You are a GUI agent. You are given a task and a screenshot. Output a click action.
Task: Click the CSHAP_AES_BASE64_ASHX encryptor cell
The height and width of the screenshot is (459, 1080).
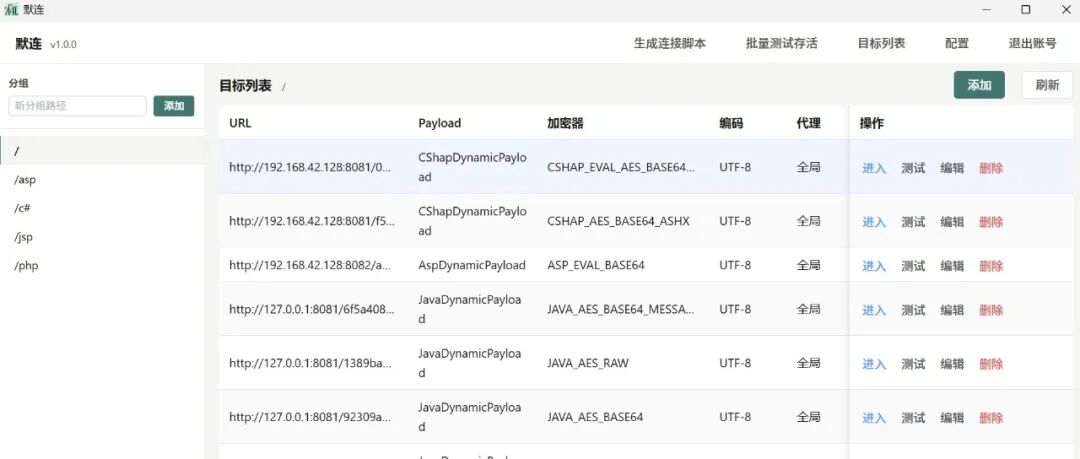tap(619, 221)
